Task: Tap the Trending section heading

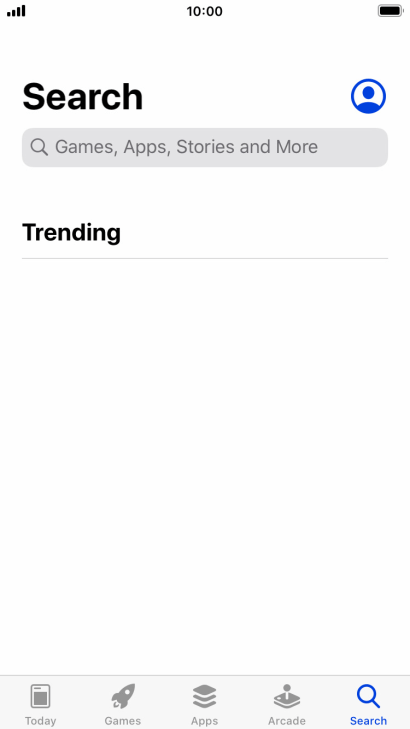Action: (72, 232)
